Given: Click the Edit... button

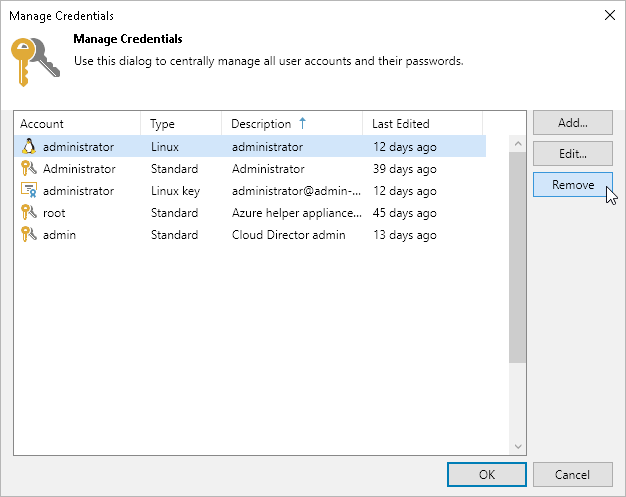Looking at the screenshot, I should pyautogui.click(x=573, y=154).
